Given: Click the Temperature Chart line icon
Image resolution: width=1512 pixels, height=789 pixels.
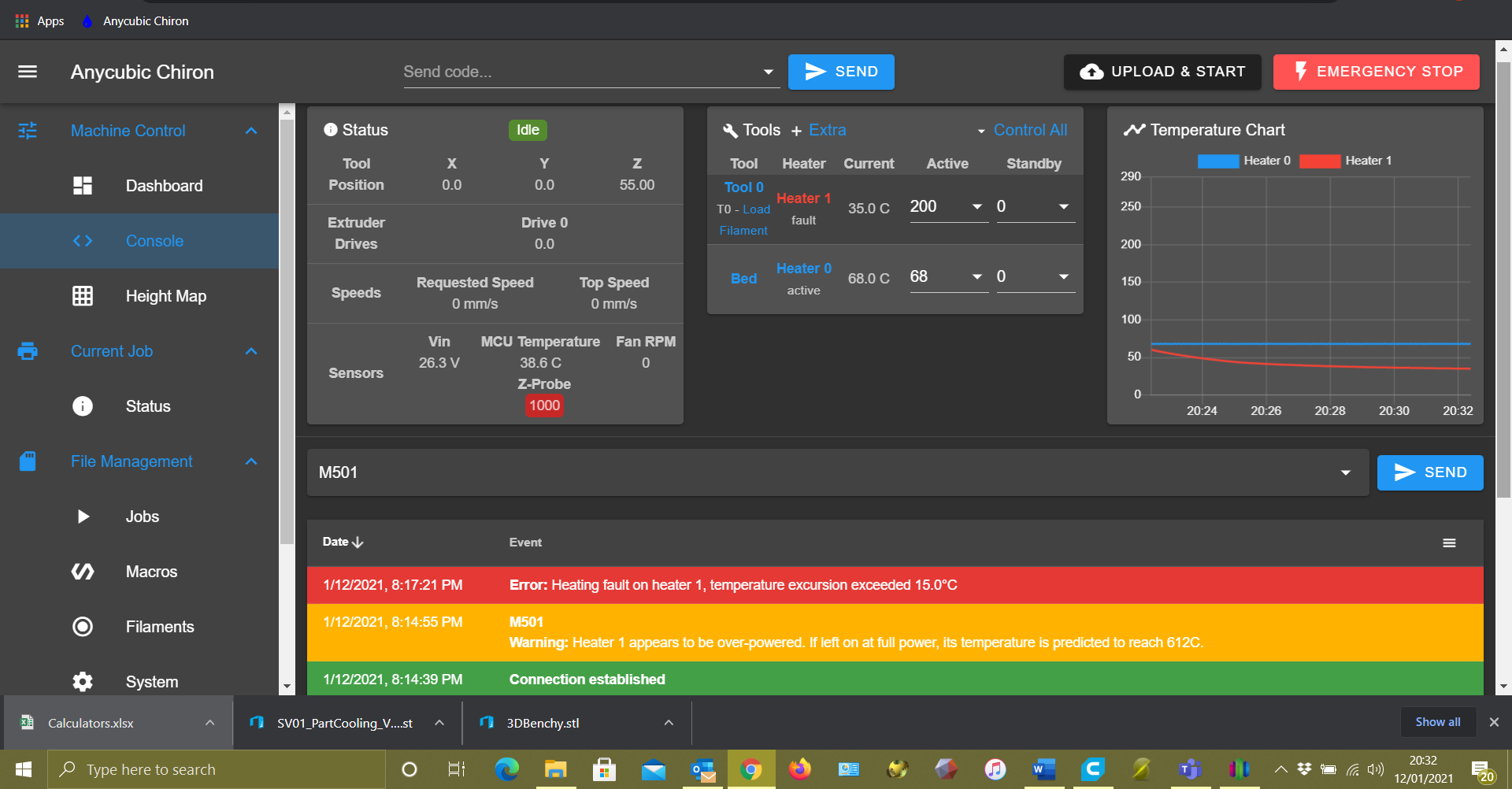Looking at the screenshot, I should click(x=1134, y=130).
